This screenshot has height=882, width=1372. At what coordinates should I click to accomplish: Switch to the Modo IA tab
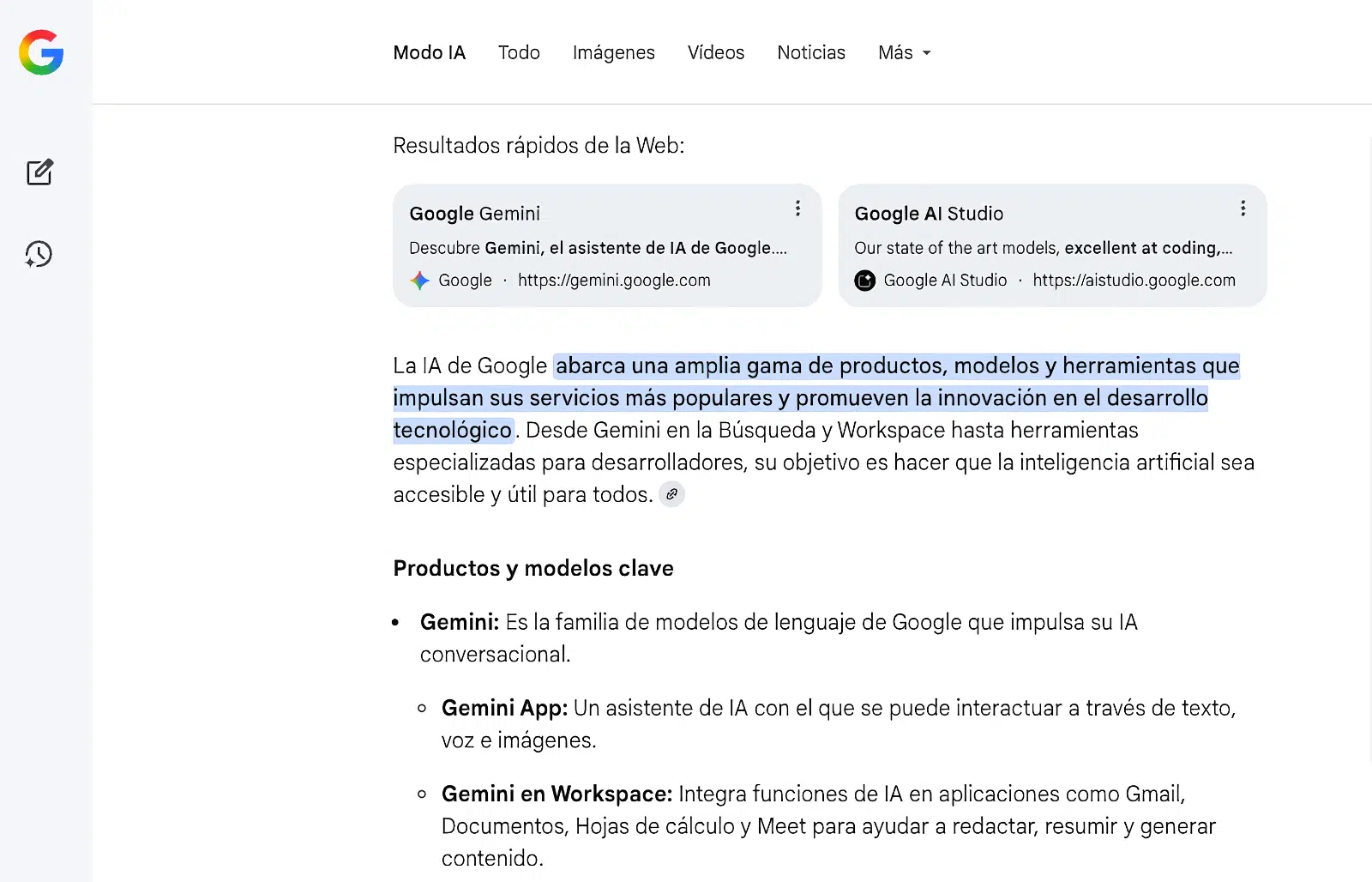[x=429, y=53]
